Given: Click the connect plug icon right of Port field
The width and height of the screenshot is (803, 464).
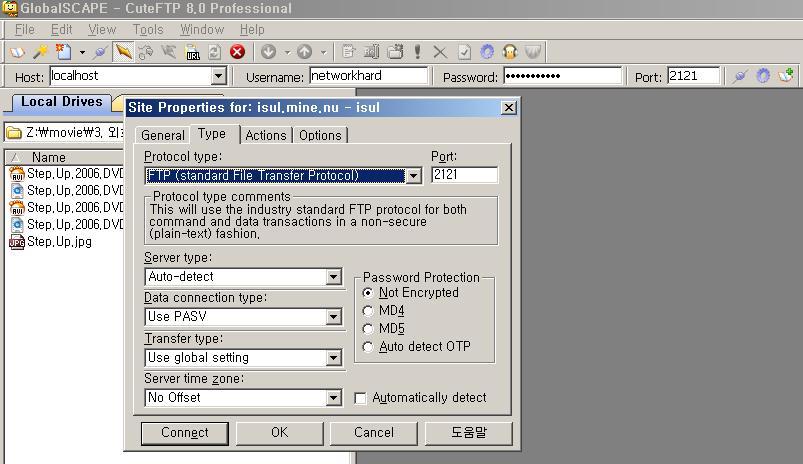Looking at the screenshot, I should click(739, 77).
